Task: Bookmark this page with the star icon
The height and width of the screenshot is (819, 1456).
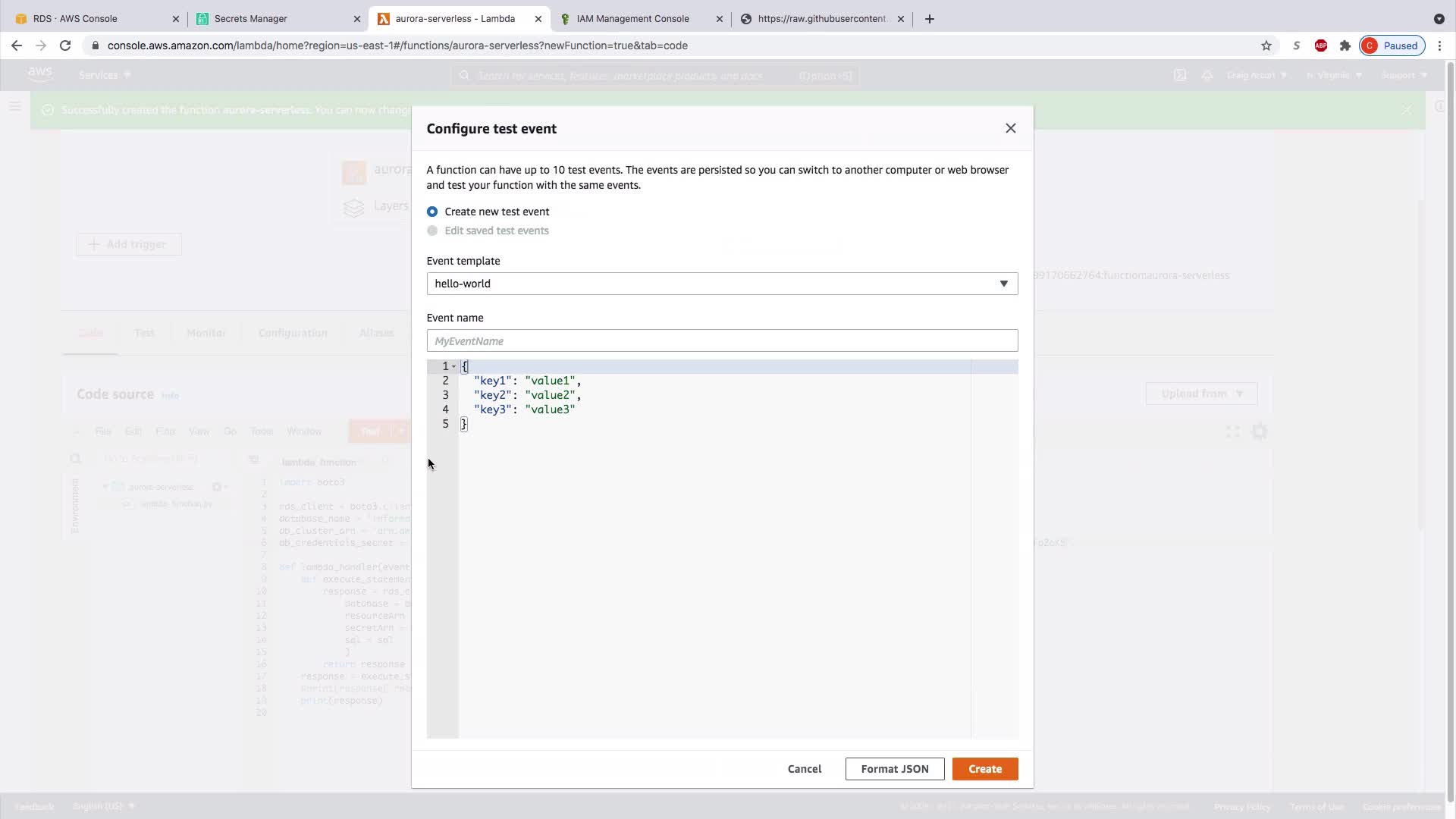Action: [1266, 45]
